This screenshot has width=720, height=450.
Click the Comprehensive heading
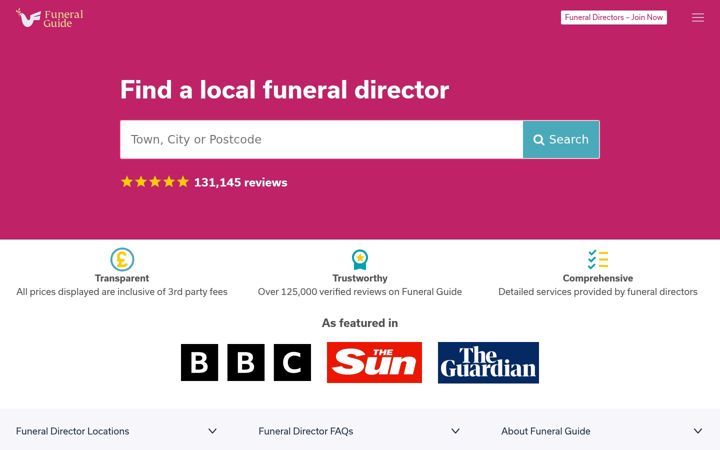click(x=598, y=278)
